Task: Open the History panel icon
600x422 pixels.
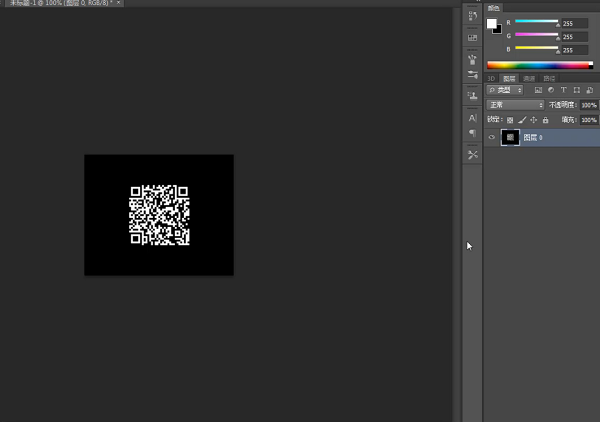Action: (x=473, y=16)
